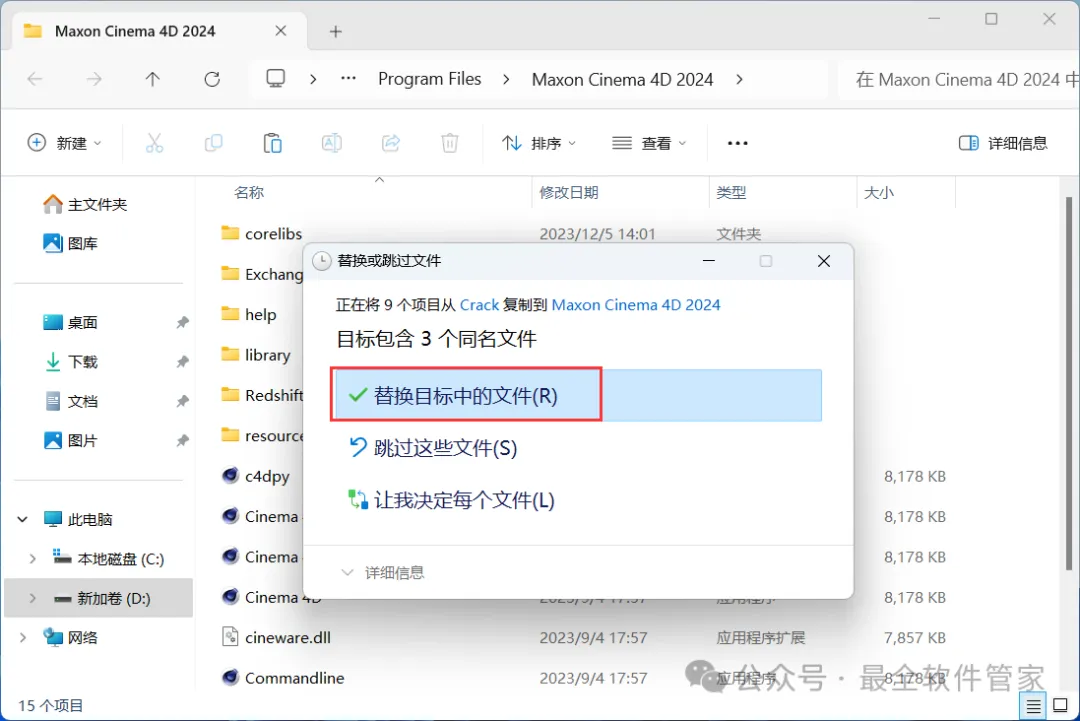1080x721 pixels.
Task: Toggle the details pane button
Action: click(1003, 143)
